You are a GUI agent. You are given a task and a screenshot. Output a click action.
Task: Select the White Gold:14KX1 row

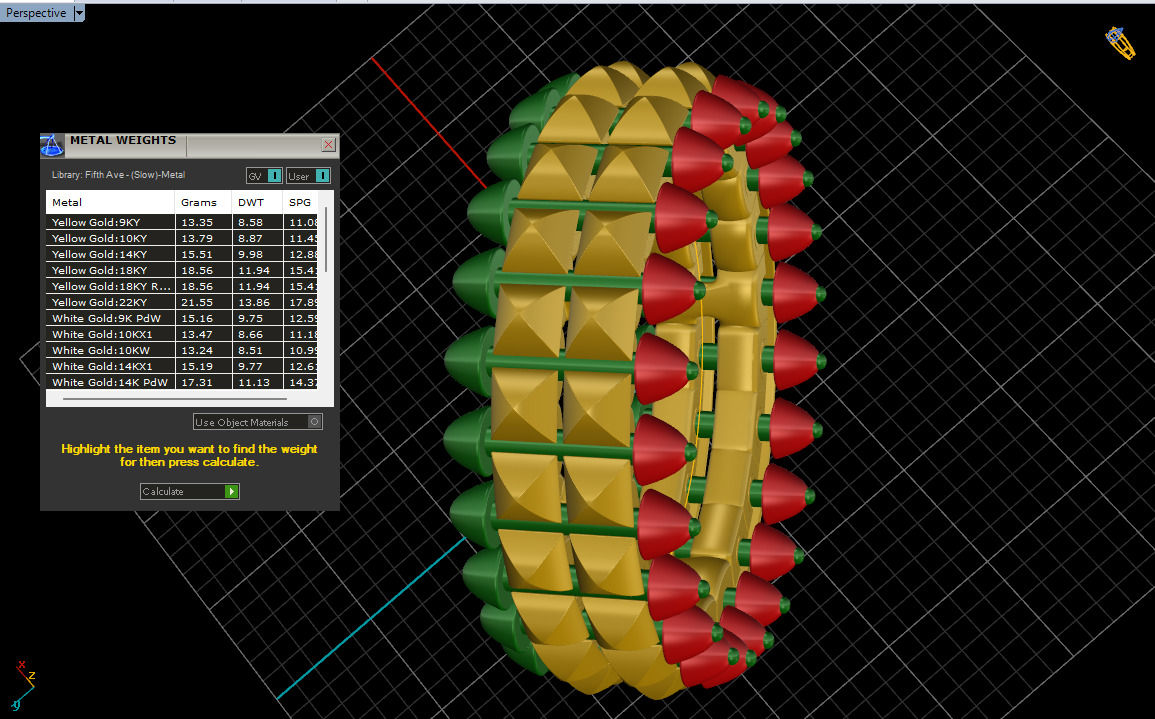click(182, 366)
